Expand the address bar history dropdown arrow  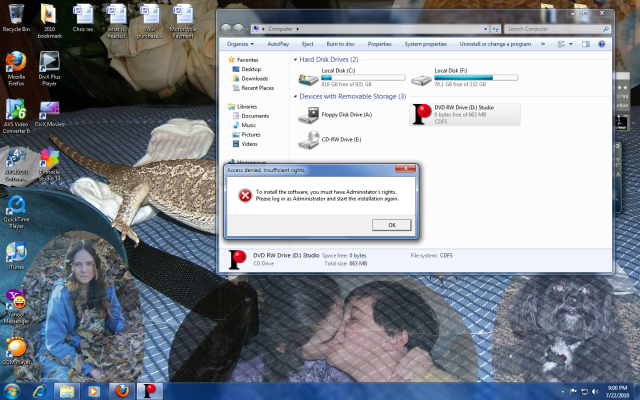(485, 29)
